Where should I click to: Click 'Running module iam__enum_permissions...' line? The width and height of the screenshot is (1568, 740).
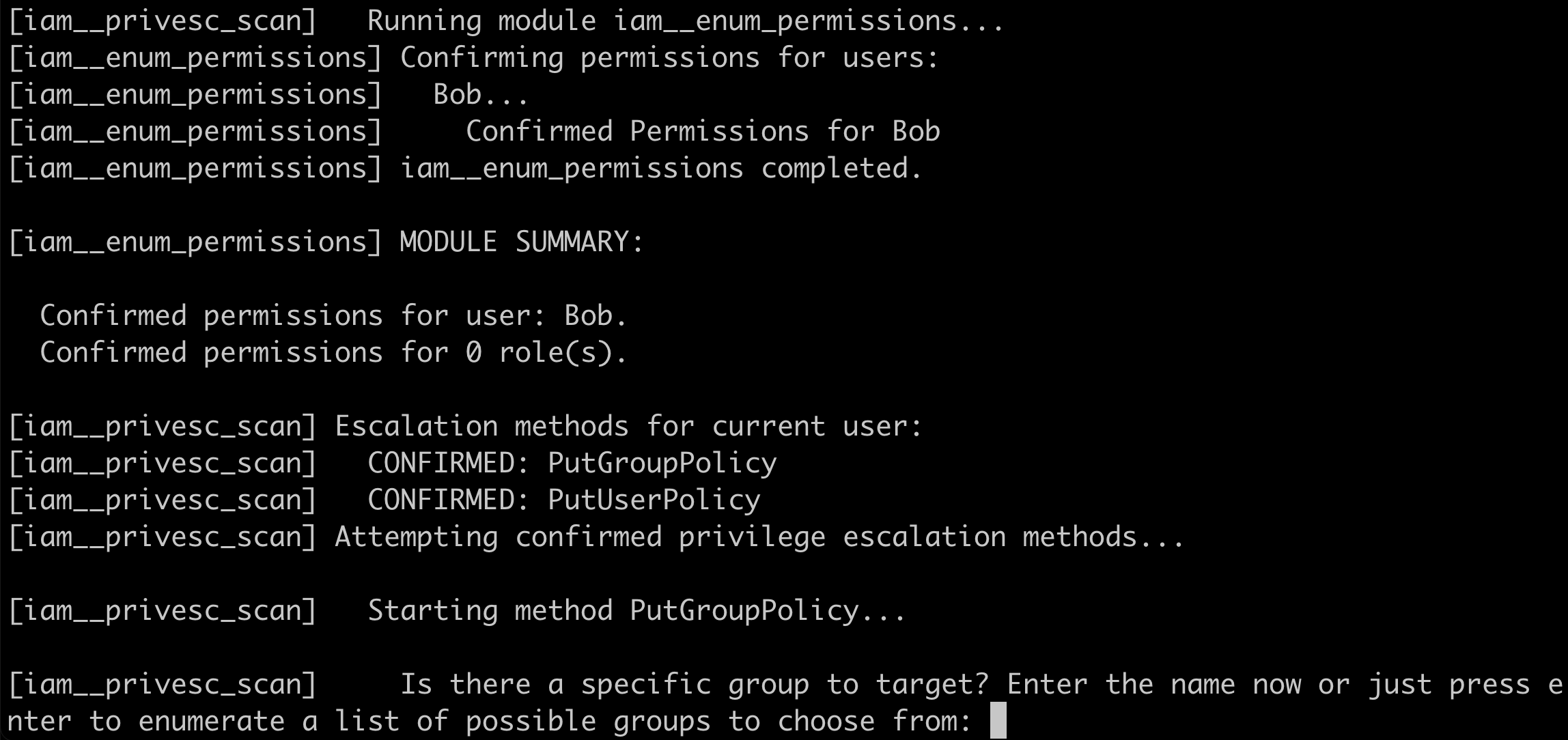(x=685, y=21)
